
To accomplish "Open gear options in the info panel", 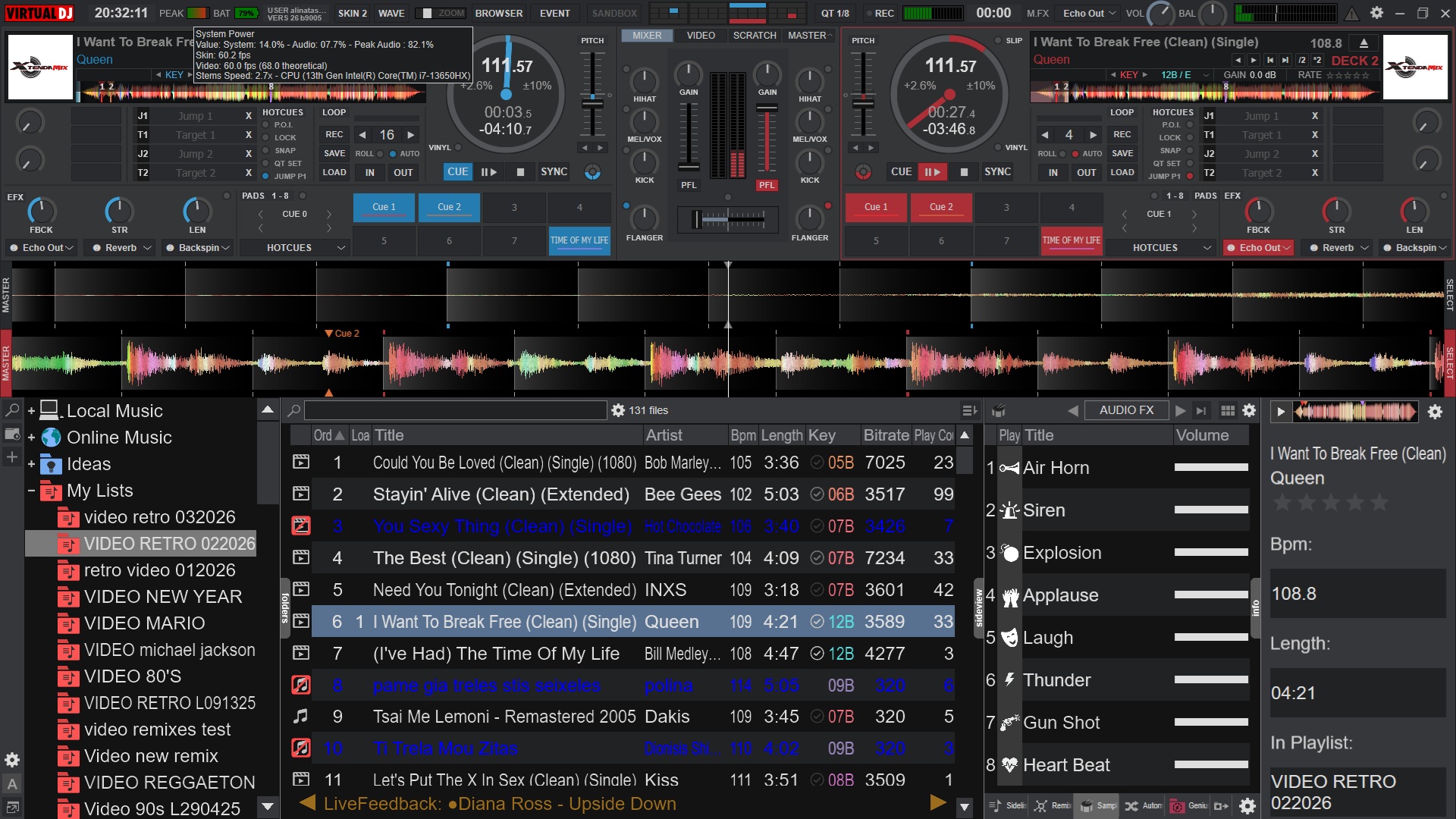I will click(x=1435, y=412).
